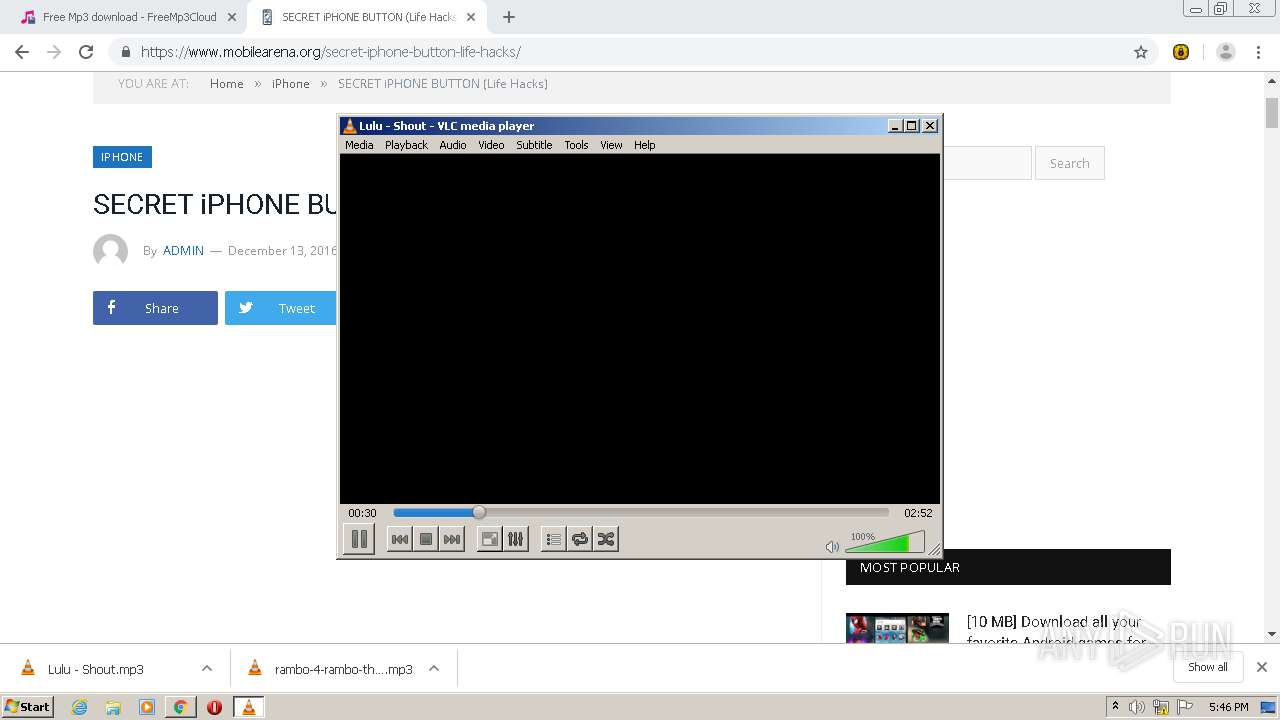Screen dimensions: 1280x720
Task: Bookmark this page with the star
Action: 1141,52
